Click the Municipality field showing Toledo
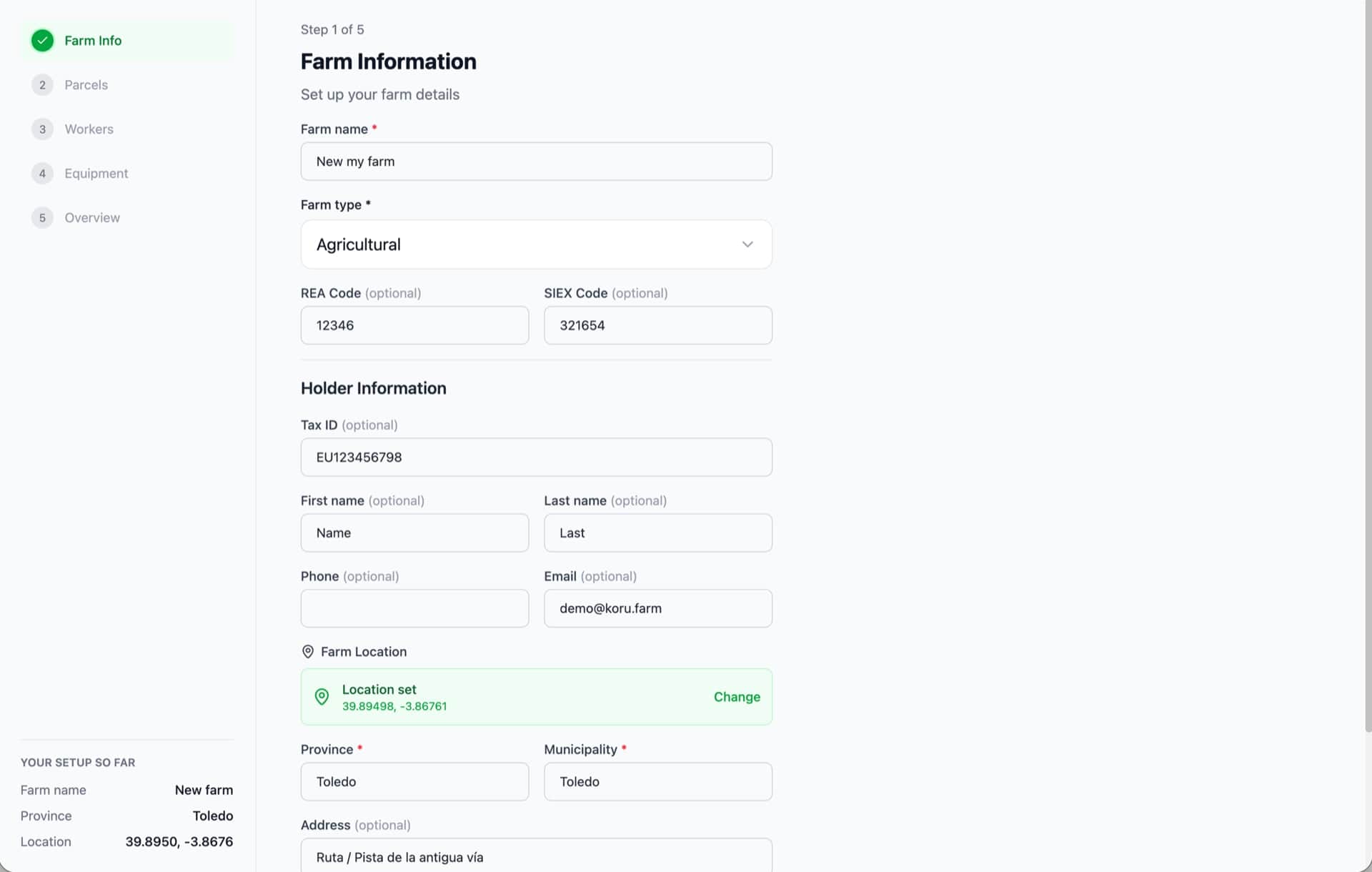The image size is (1372, 872). coord(657,781)
